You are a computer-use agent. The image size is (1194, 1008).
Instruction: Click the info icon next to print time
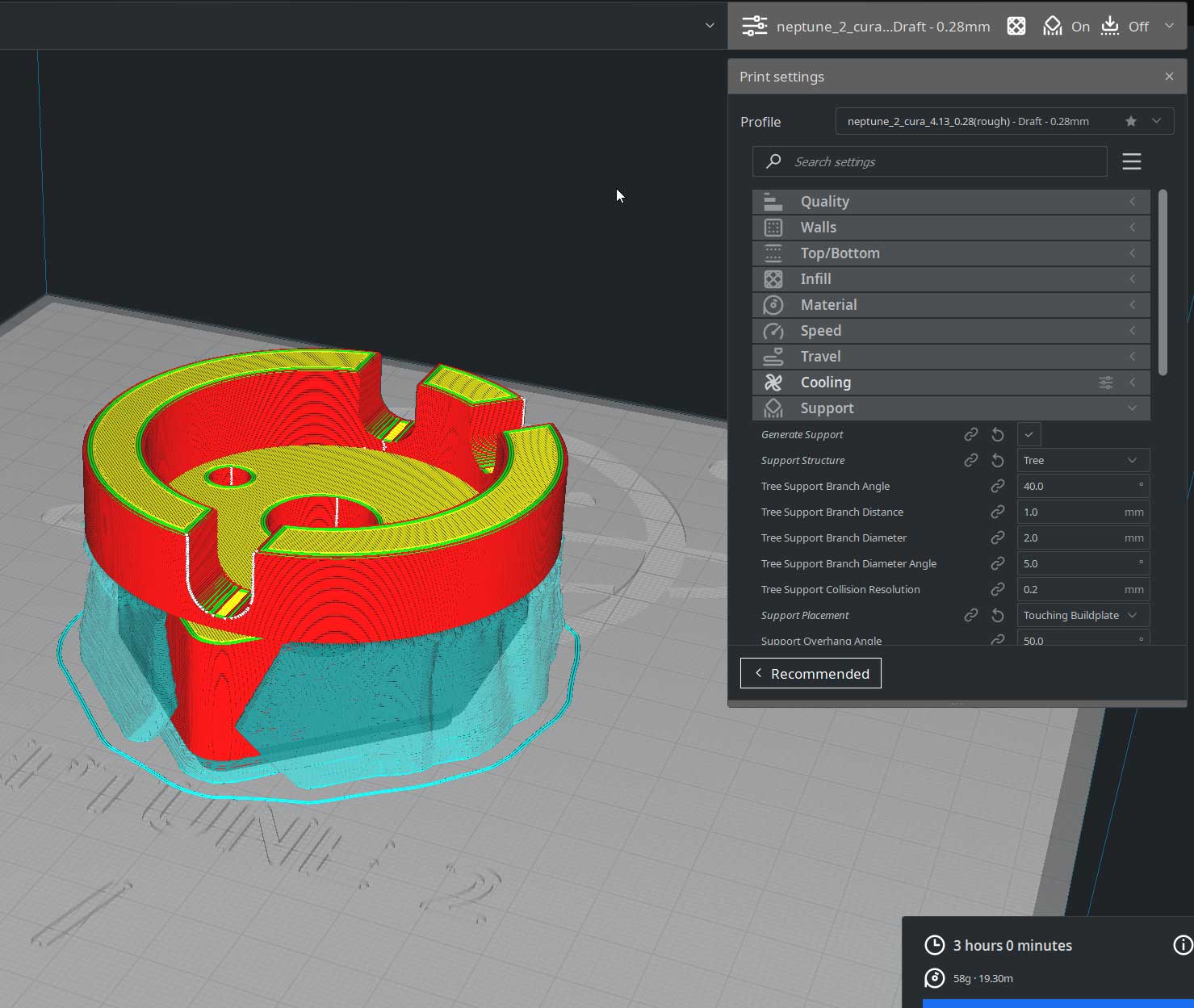coord(1182,945)
